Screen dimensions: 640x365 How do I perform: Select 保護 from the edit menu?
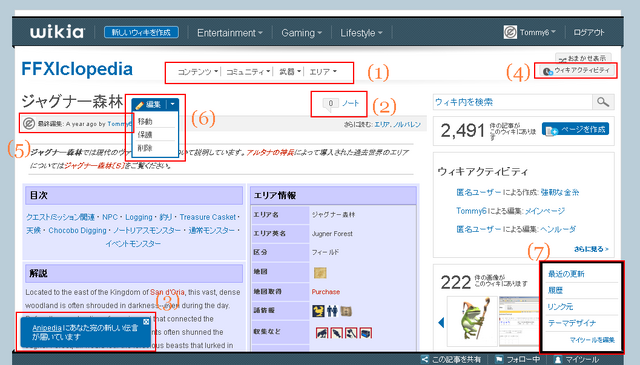(145, 135)
